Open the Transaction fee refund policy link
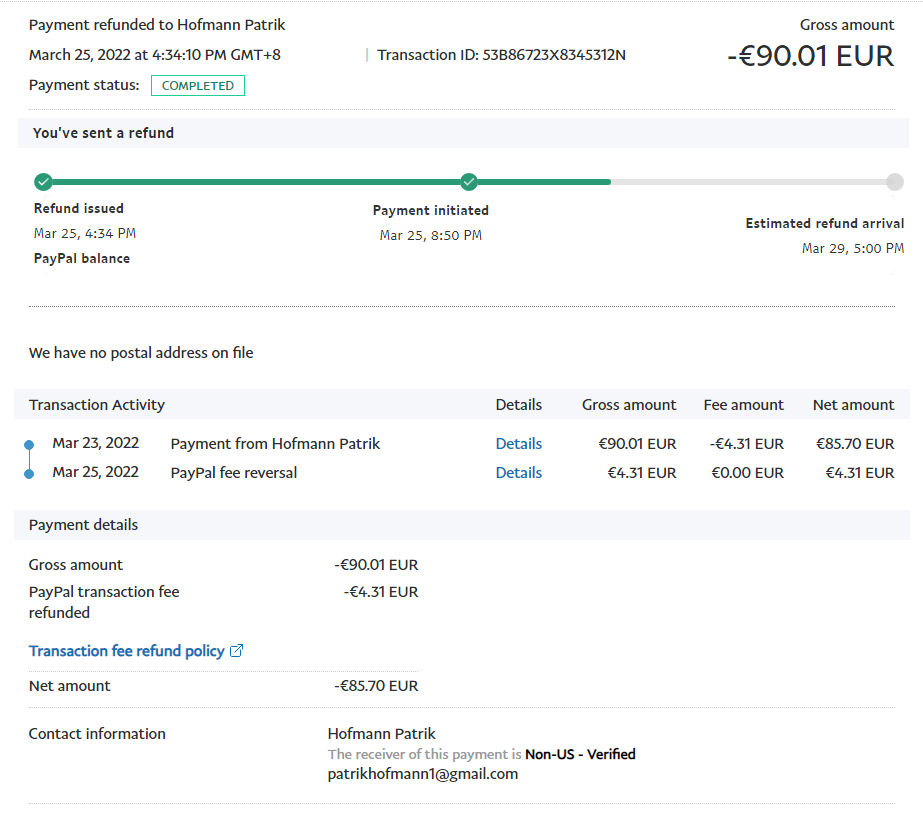 127,651
